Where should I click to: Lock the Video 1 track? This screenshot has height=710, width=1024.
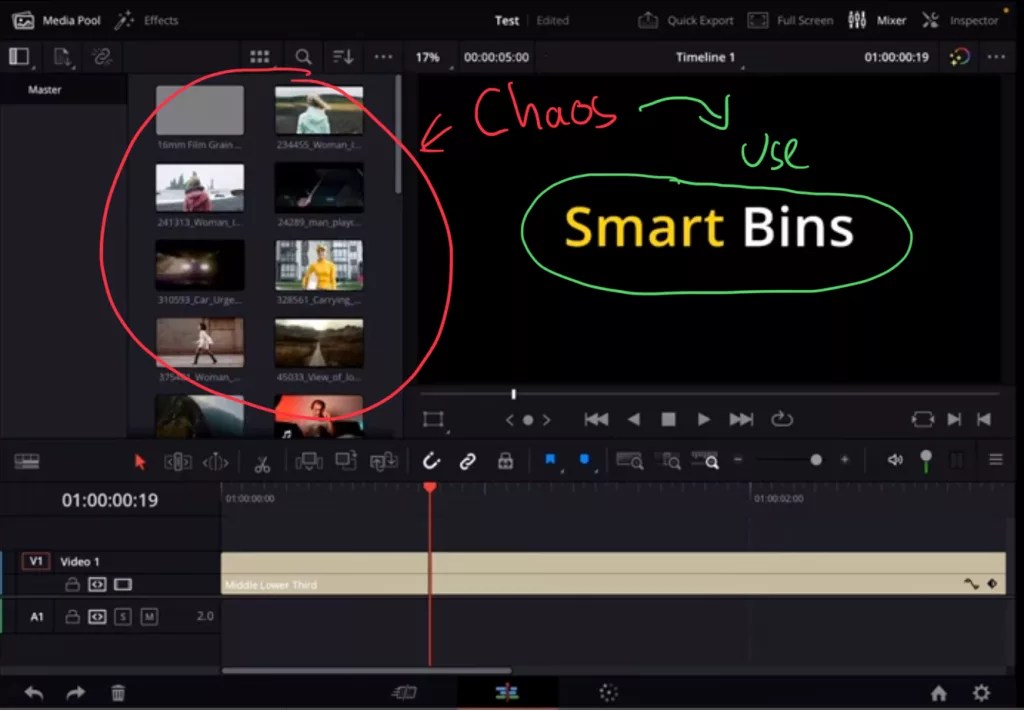[71, 585]
